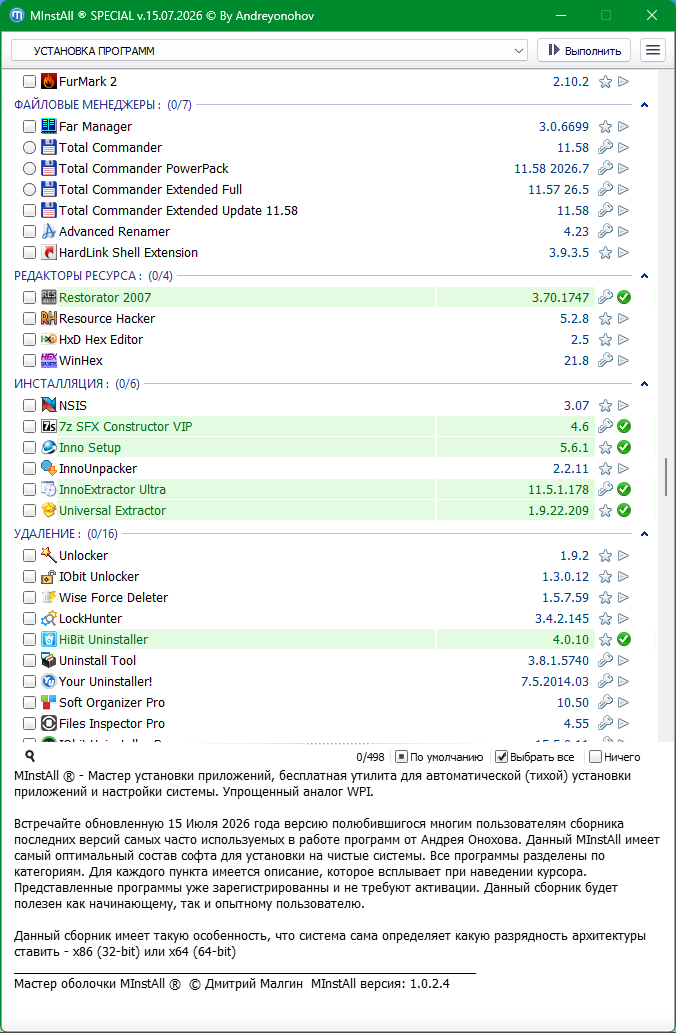Click the key icon beside Total Commander
The width and height of the screenshot is (676, 1033).
pos(605,148)
